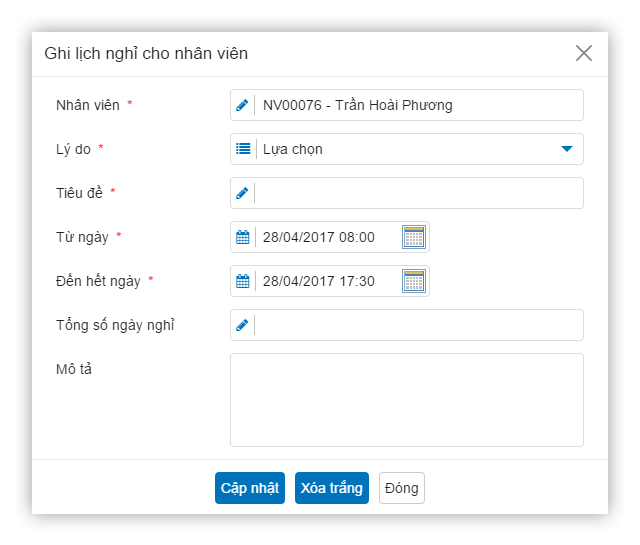
Task: Click the Xóa trắng button
Action: tap(332, 488)
